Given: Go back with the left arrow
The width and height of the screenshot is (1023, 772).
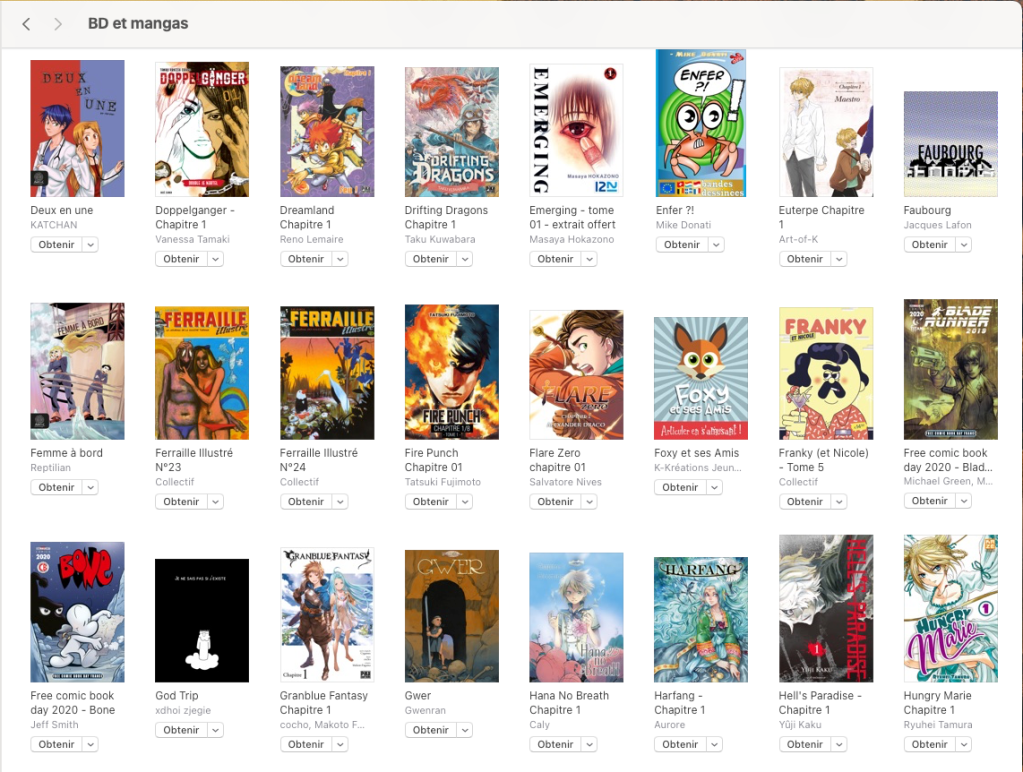Looking at the screenshot, I should (26, 24).
